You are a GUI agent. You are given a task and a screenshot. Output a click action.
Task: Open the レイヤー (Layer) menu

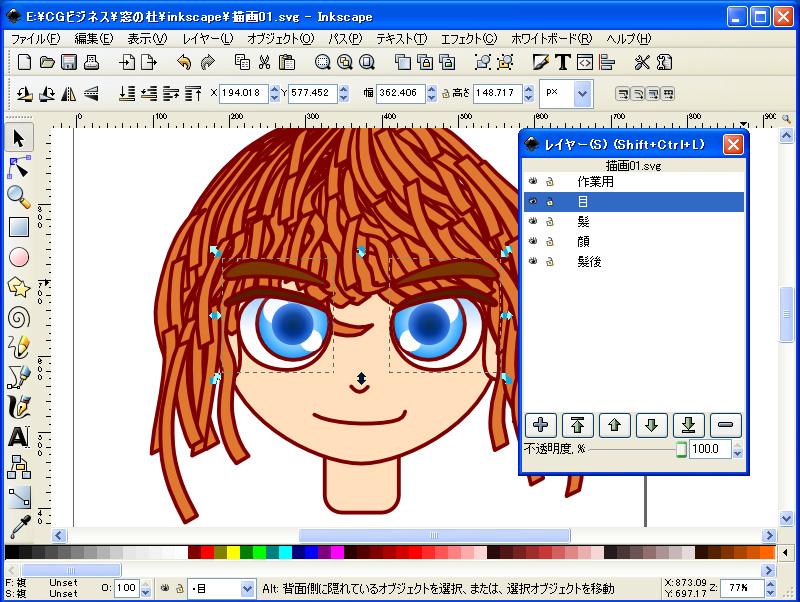(x=207, y=38)
